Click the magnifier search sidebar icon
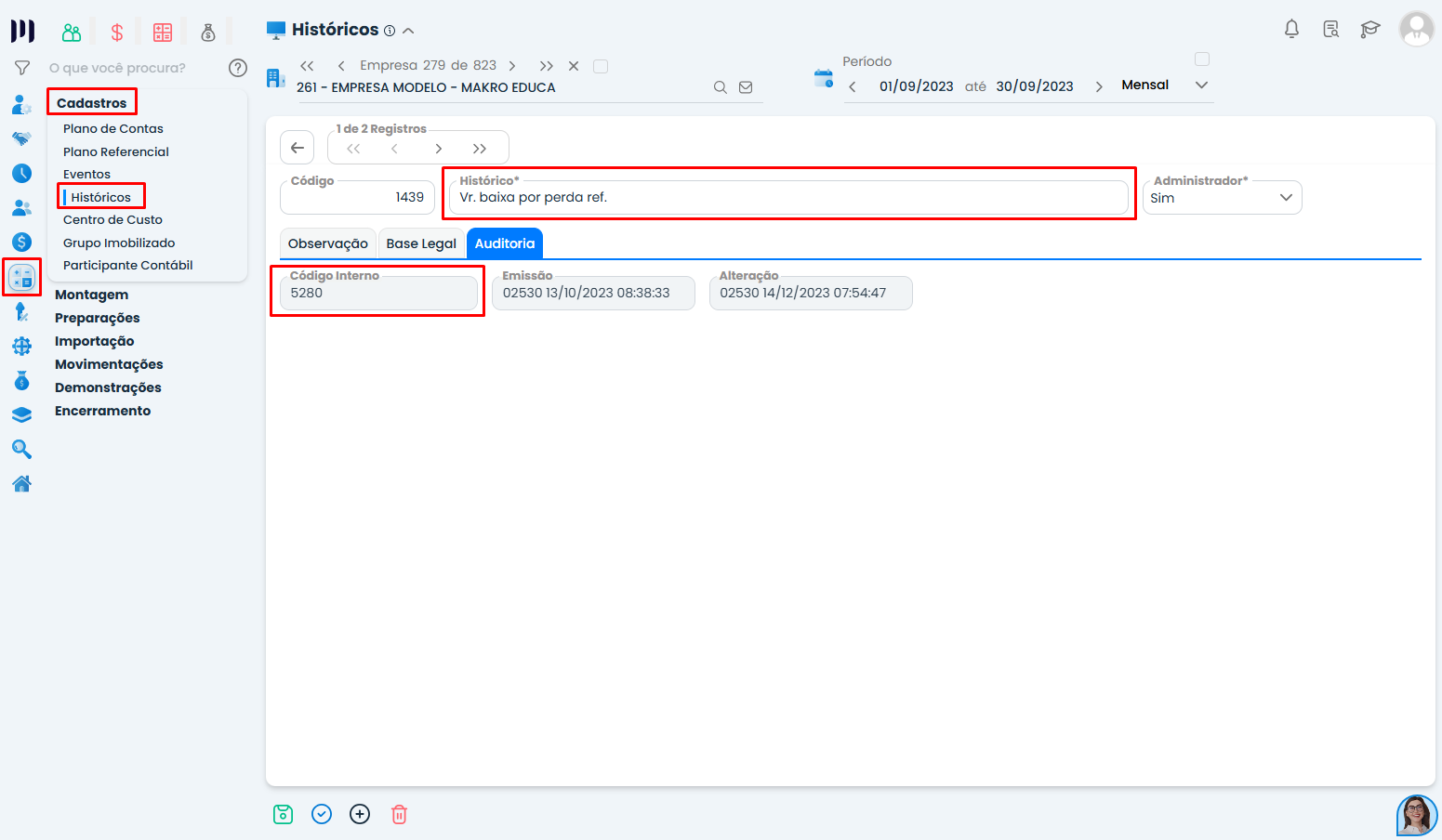 [x=21, y=450]
